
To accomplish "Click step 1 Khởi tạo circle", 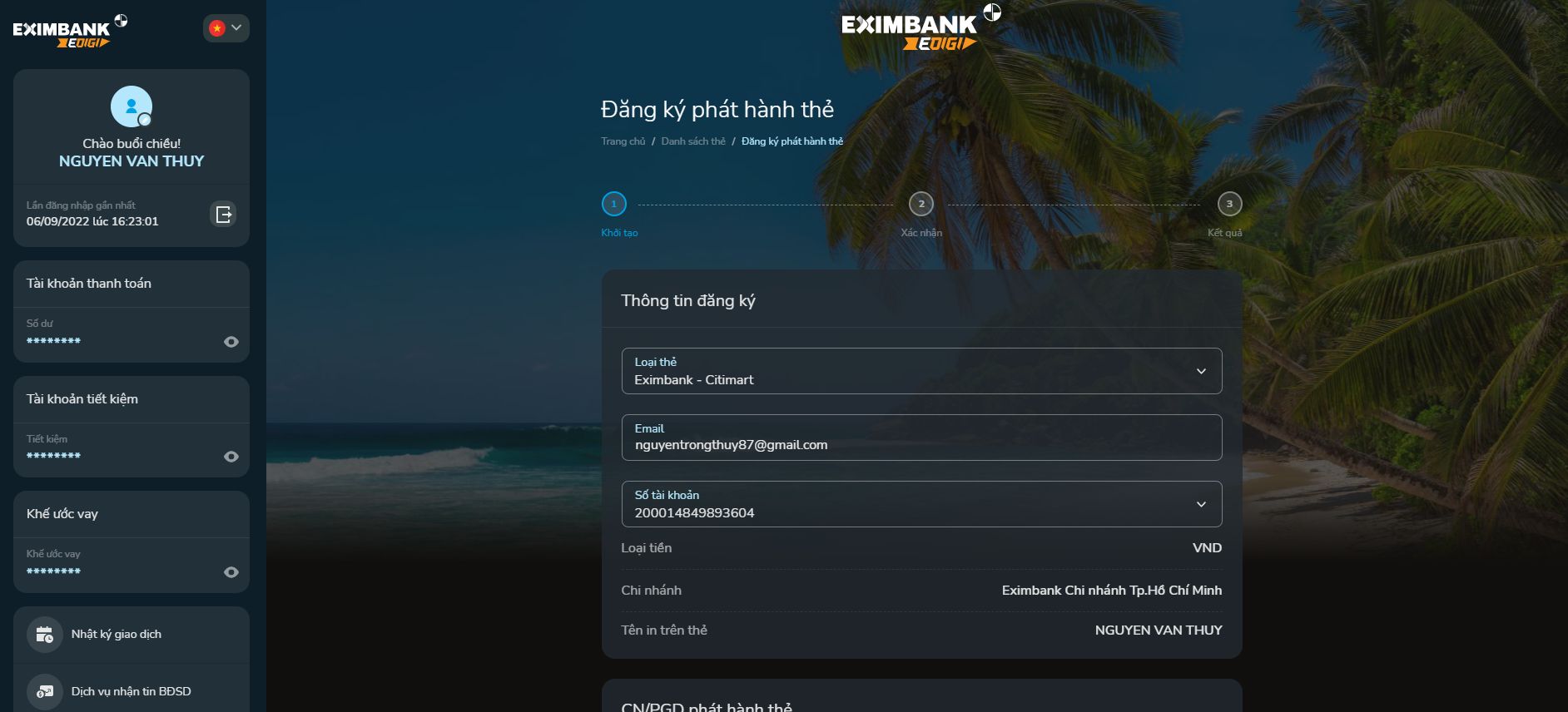I will pyautogui.click(x=613, y=204).
